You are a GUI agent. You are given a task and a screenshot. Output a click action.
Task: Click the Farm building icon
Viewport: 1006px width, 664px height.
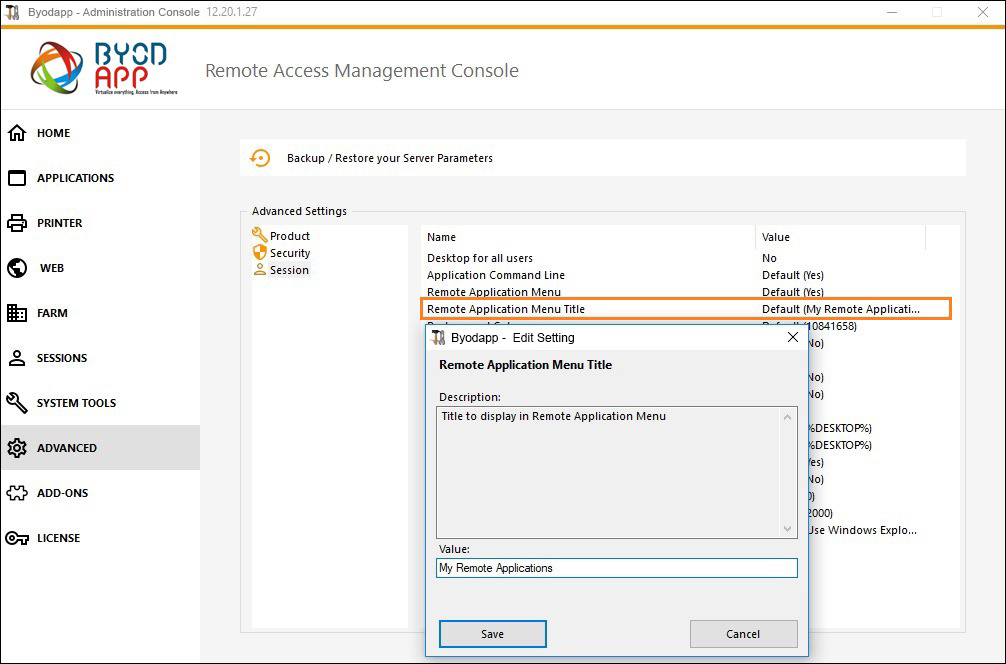click(x=17, y=313)
